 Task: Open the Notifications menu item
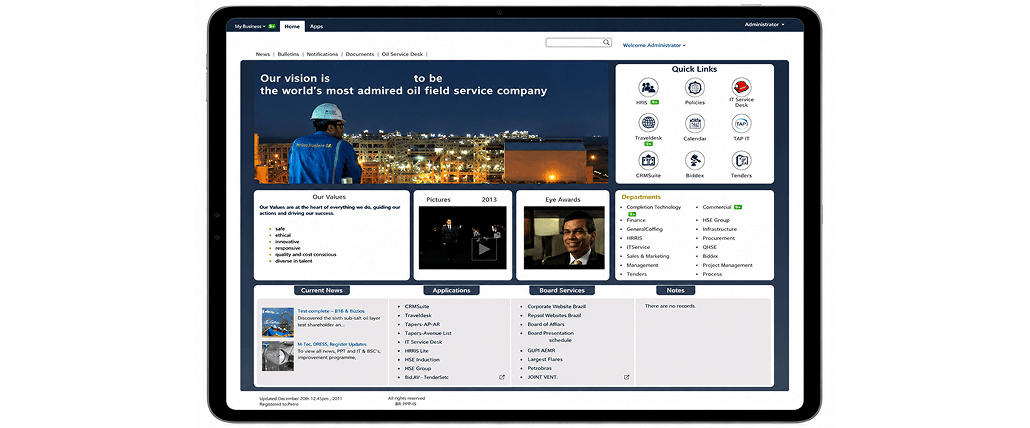coord(323,54)
